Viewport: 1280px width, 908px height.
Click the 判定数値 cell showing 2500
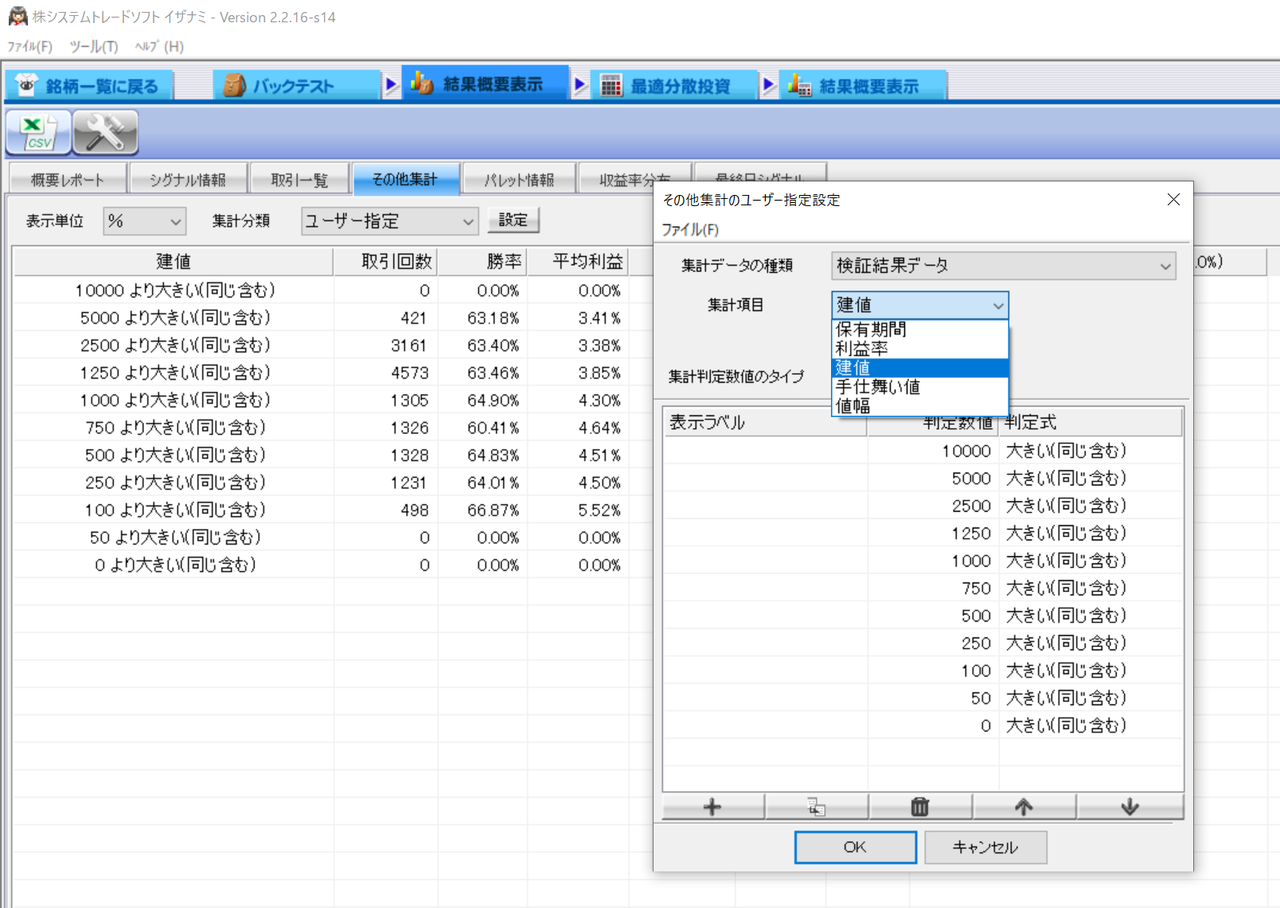933,506
